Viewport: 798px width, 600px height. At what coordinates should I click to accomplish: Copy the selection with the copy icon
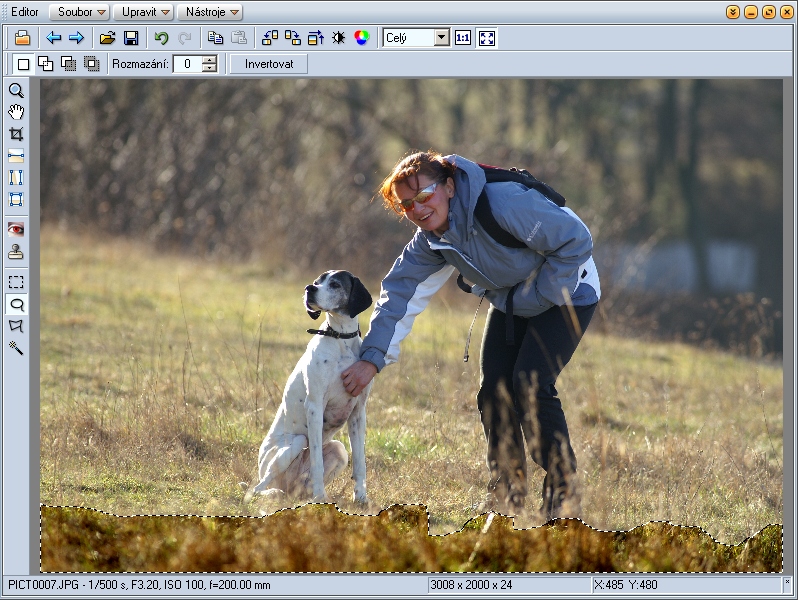point(215,38)
